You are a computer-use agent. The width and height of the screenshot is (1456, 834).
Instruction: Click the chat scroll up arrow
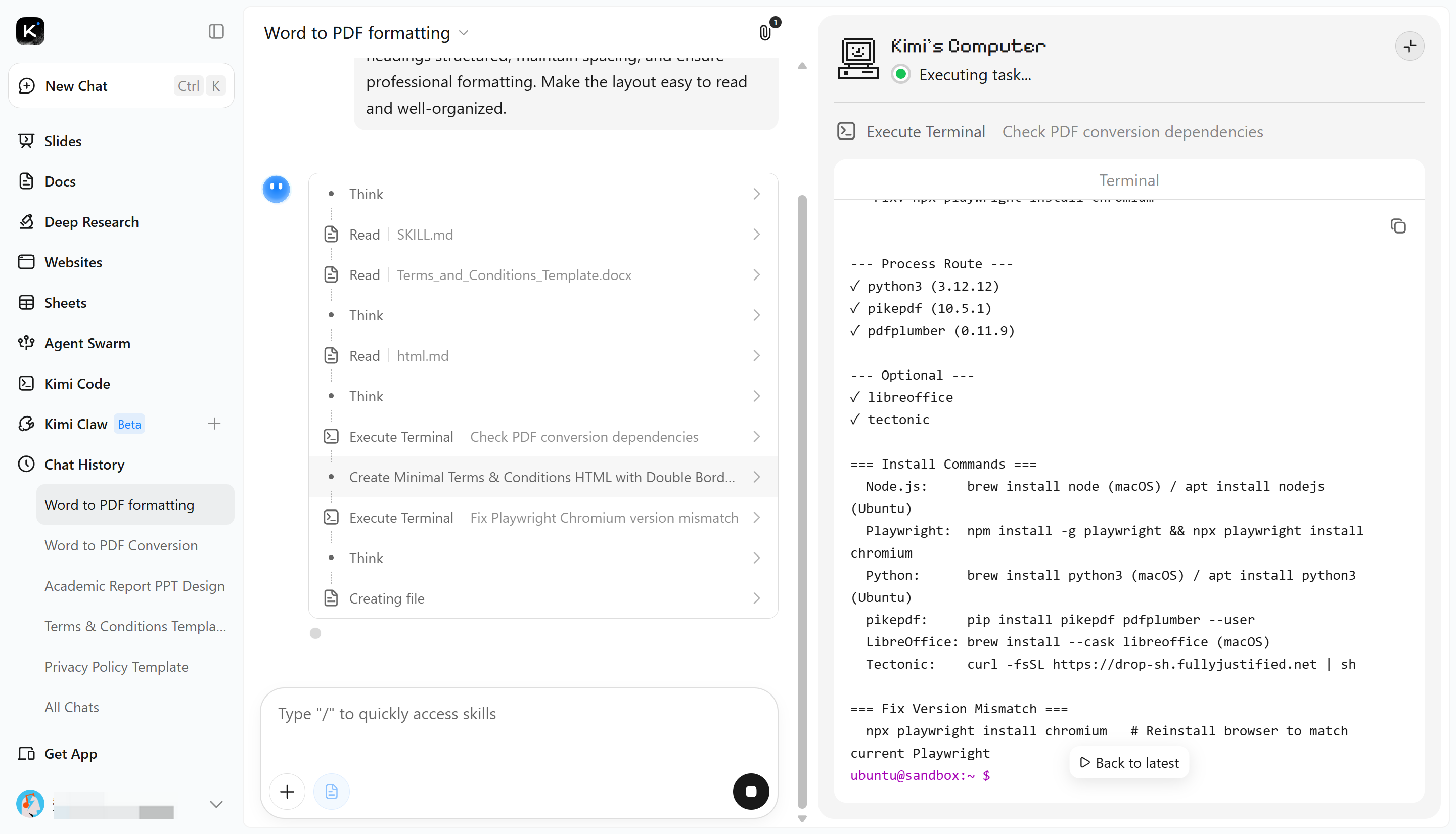pyautogui.click(x=802, y=66)
